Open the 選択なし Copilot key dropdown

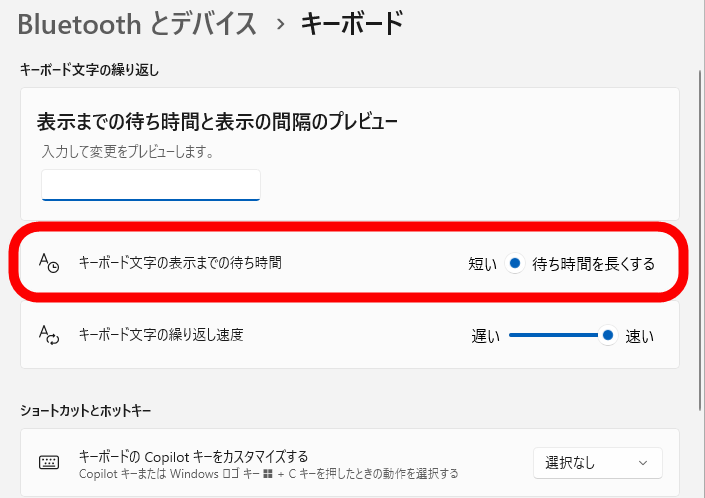coord(597,463)
